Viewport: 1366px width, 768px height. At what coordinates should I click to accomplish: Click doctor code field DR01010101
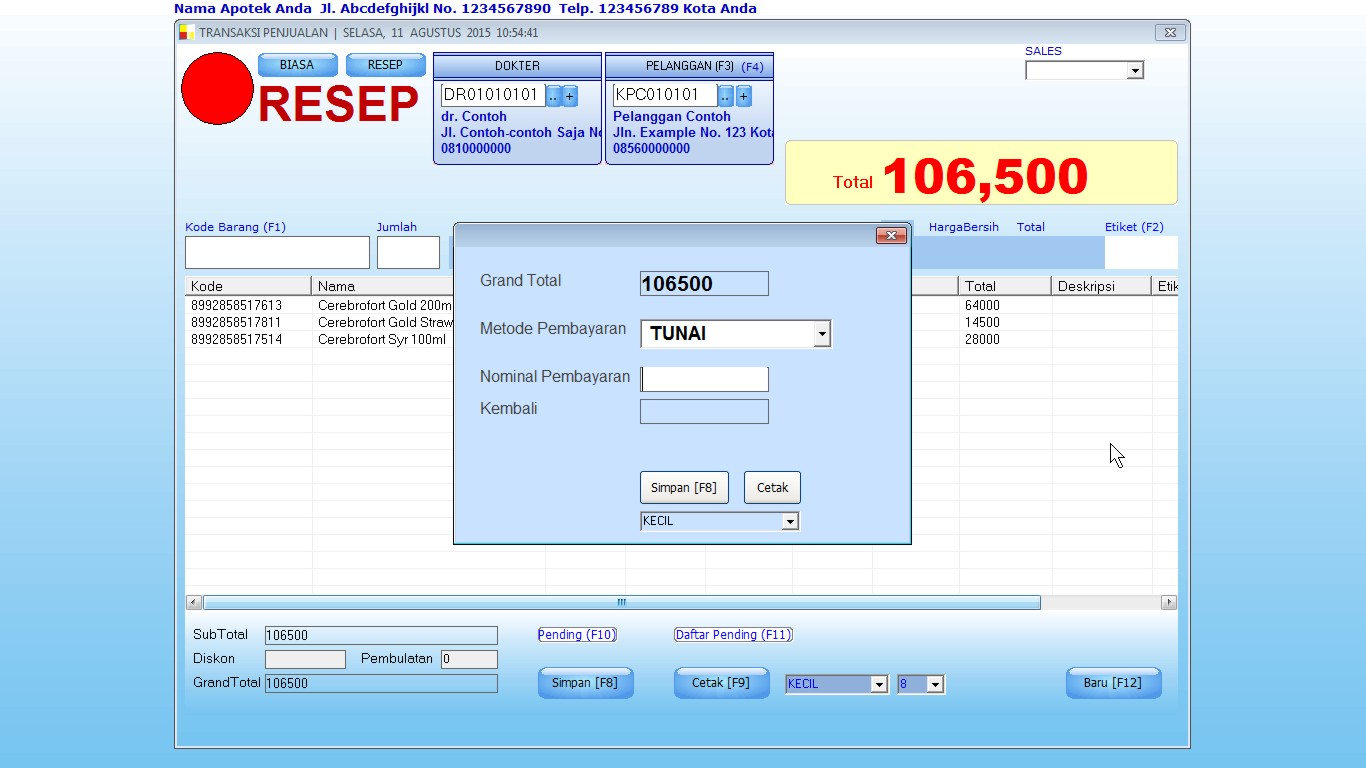[x=493, y=95]
